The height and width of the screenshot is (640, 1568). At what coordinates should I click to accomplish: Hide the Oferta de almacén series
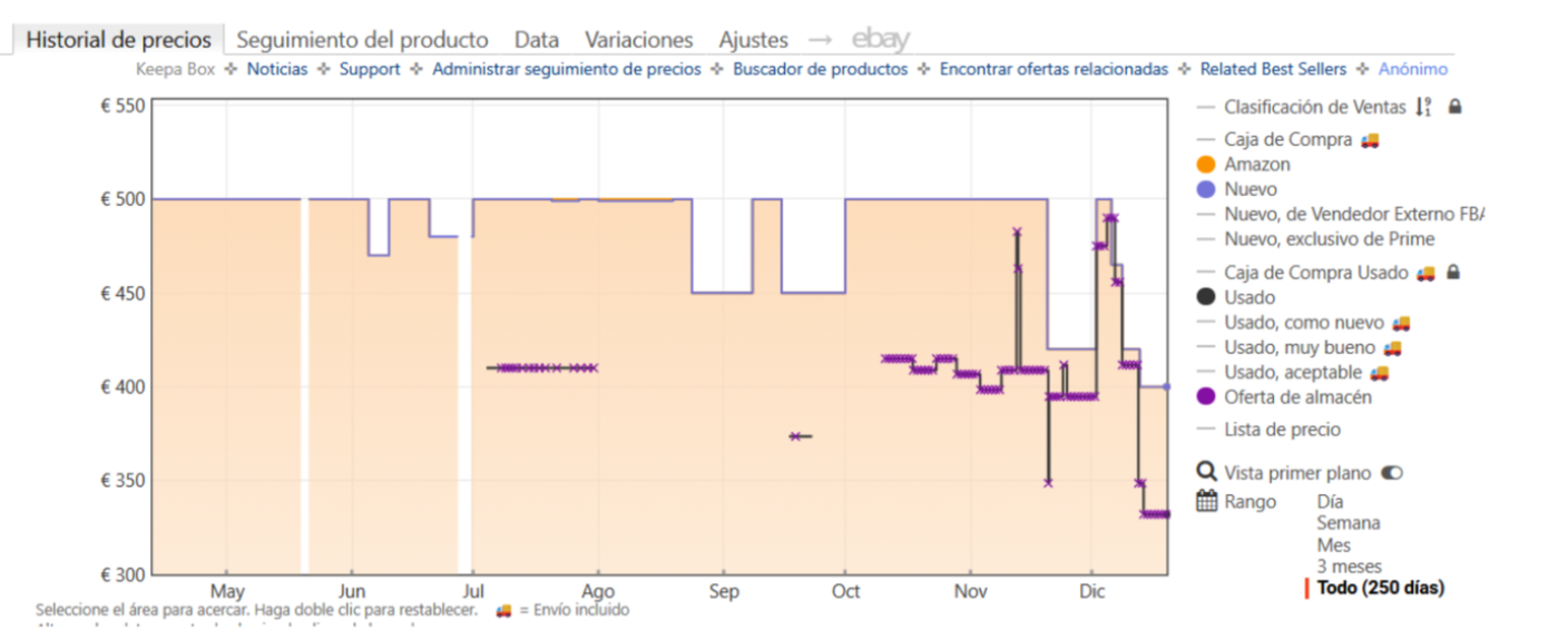[1206, 397]
